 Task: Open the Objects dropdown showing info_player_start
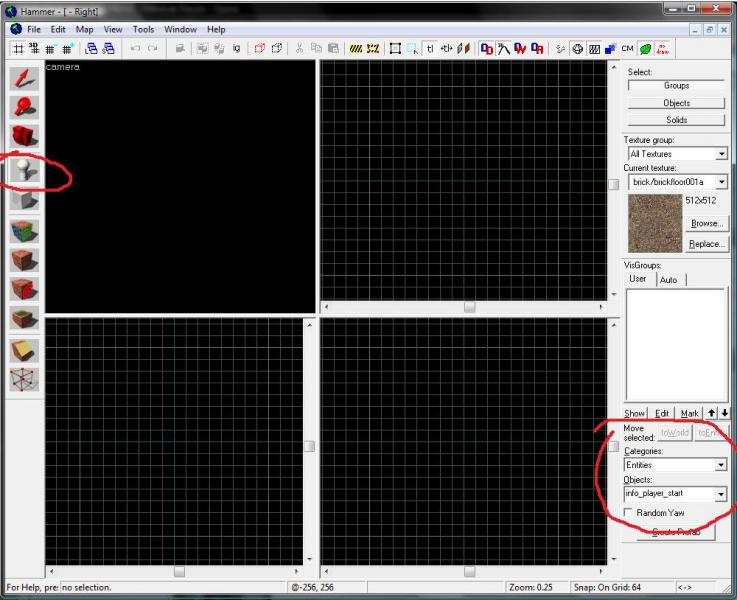coord(721,494)
